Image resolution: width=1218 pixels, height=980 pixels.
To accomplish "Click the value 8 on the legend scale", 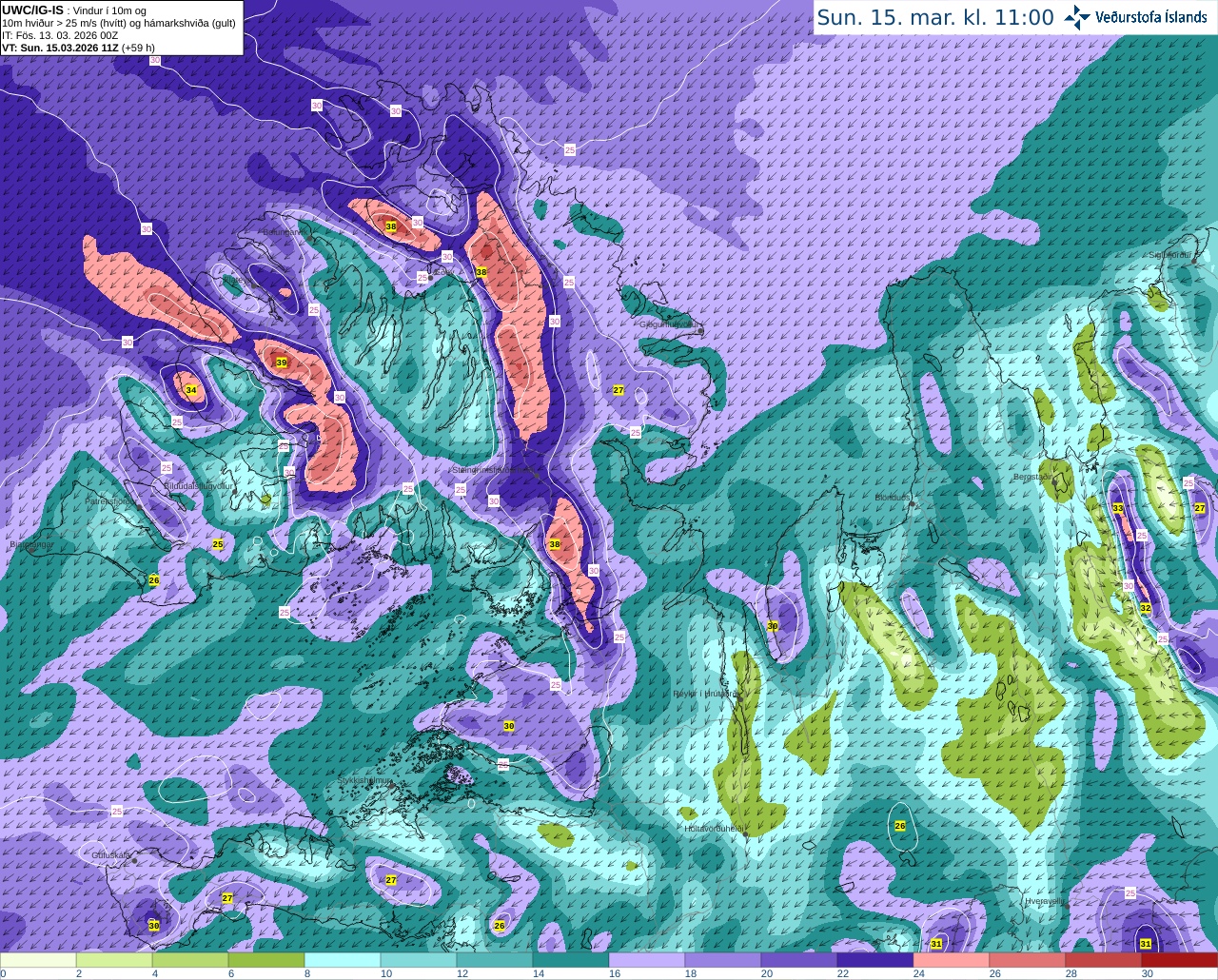I will [x=306, y=973].
